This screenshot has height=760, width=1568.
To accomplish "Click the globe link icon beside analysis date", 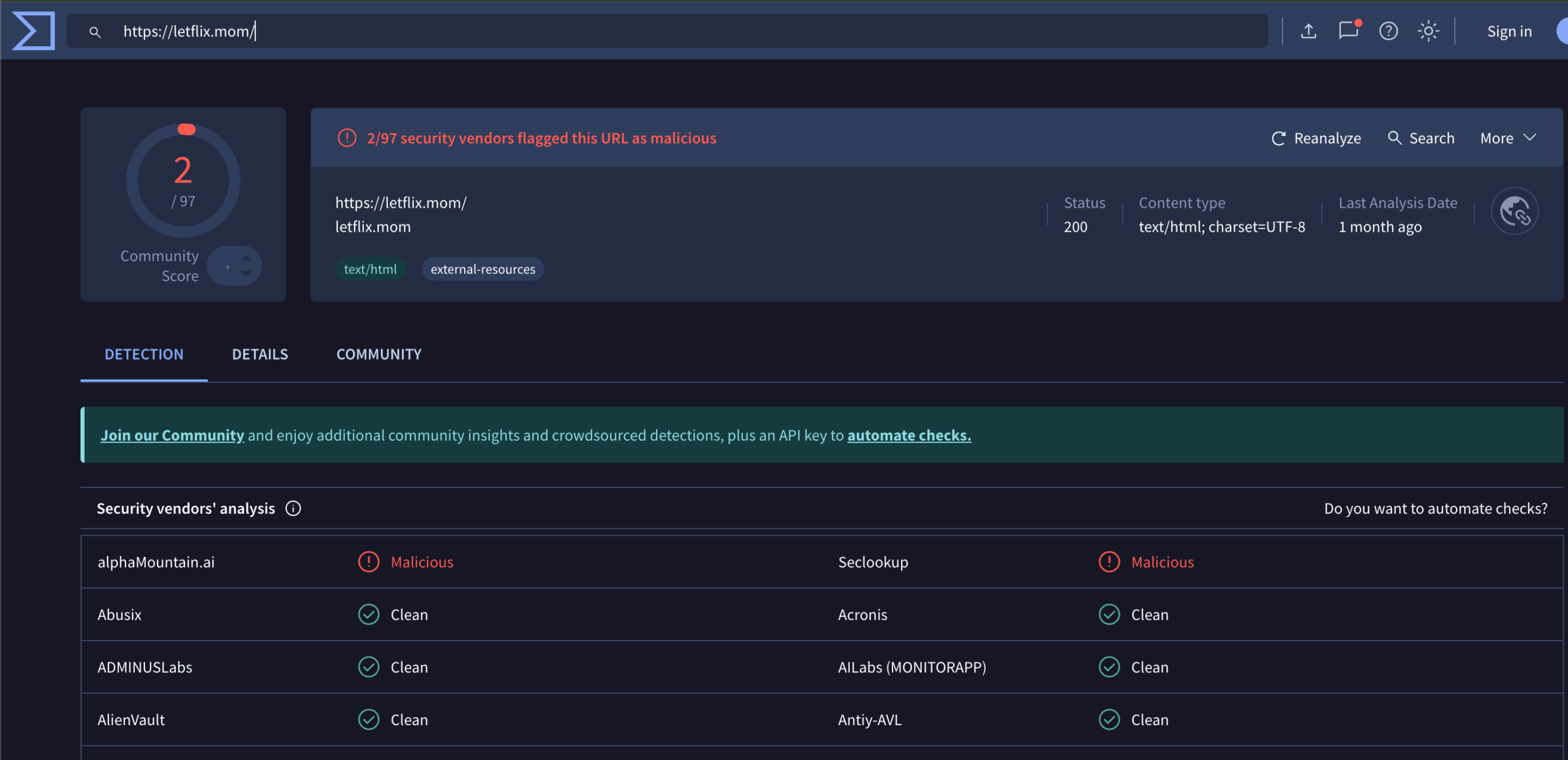I will 1514,211.
